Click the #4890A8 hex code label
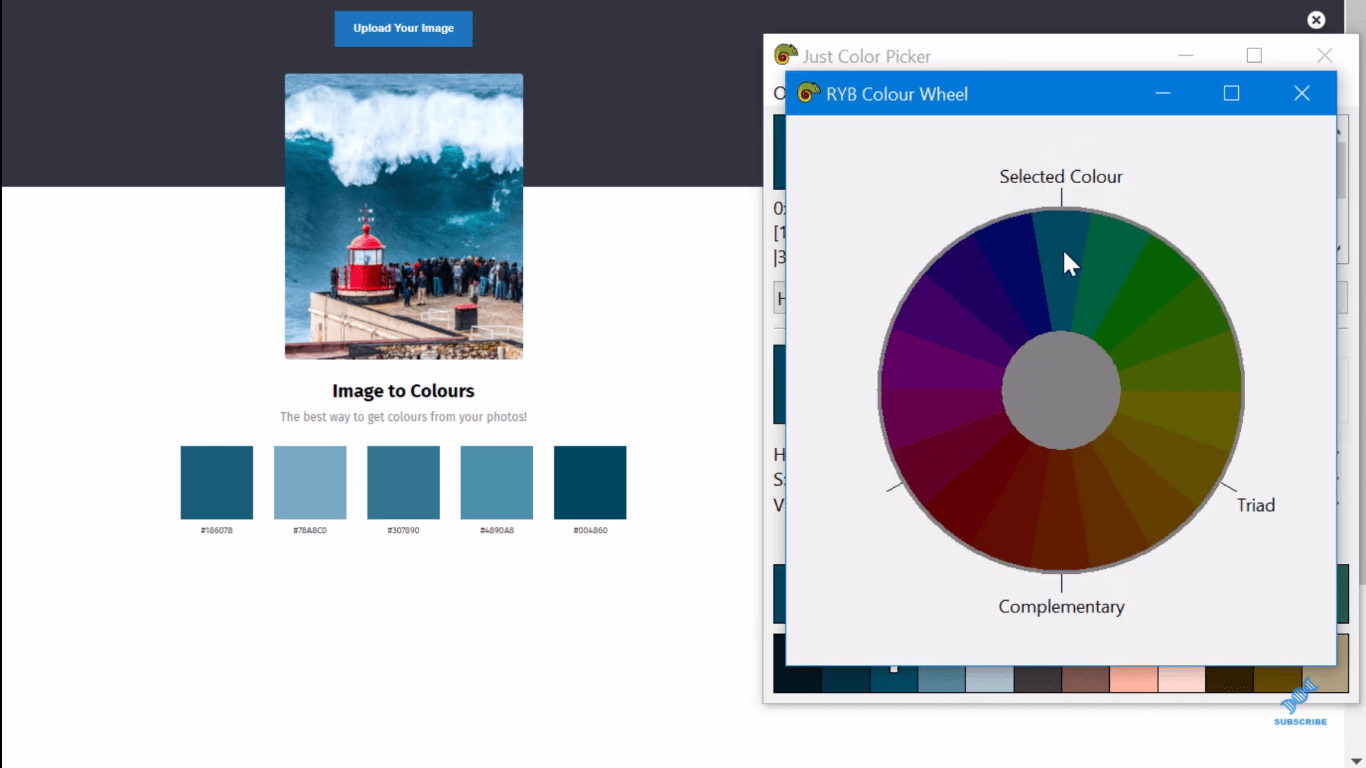Screen dimensions: 1366x768 click(x=497, y=530)
